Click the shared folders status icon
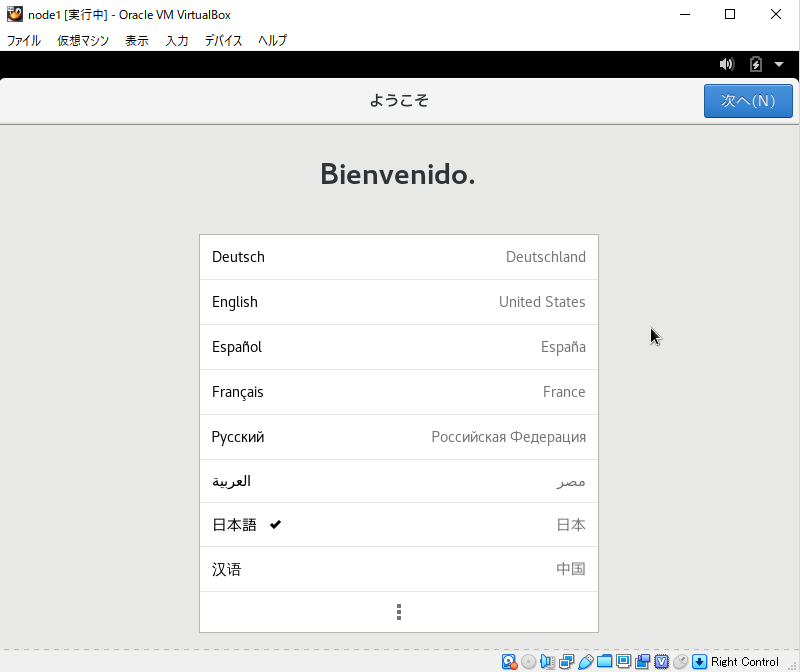 pos(605,662)
